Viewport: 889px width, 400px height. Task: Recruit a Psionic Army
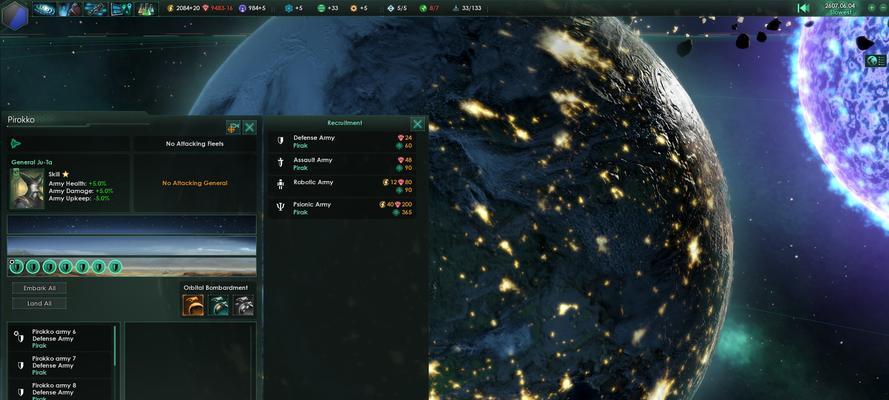coord(342,208)
